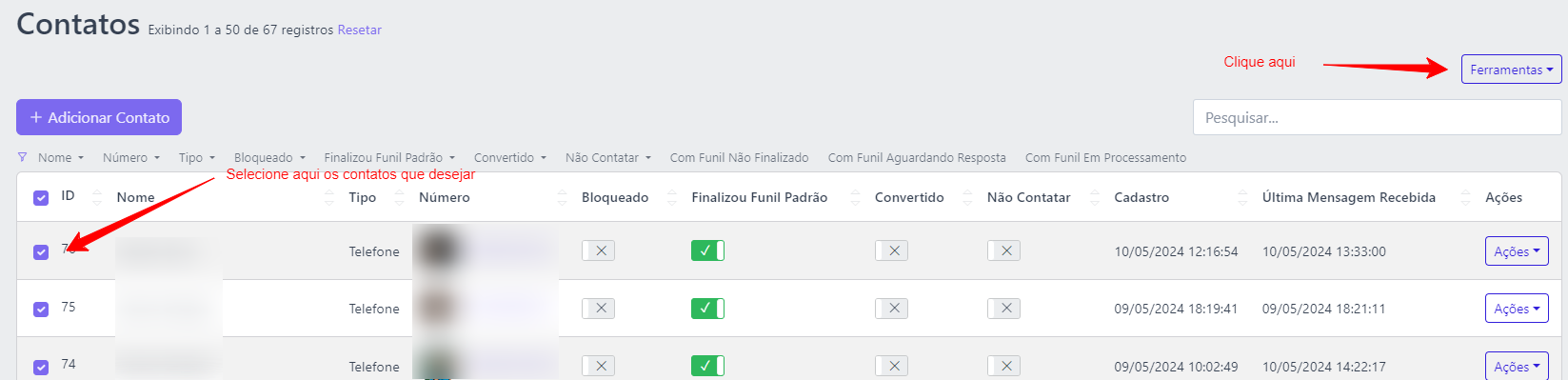Sort by Última Mensagem Recebida column arrows
This screenshot has width=1568, height=380.
point(1465,197)
